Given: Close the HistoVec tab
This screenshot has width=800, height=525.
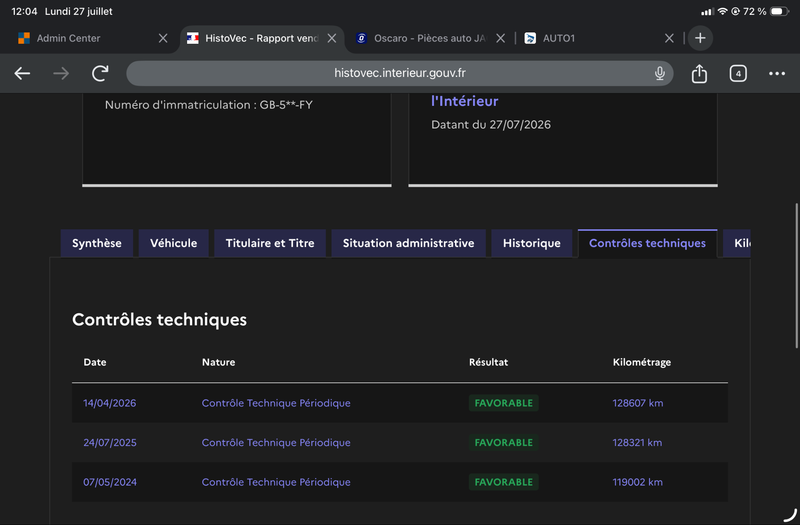Looking at the screenshot, I should pos(332,38).
